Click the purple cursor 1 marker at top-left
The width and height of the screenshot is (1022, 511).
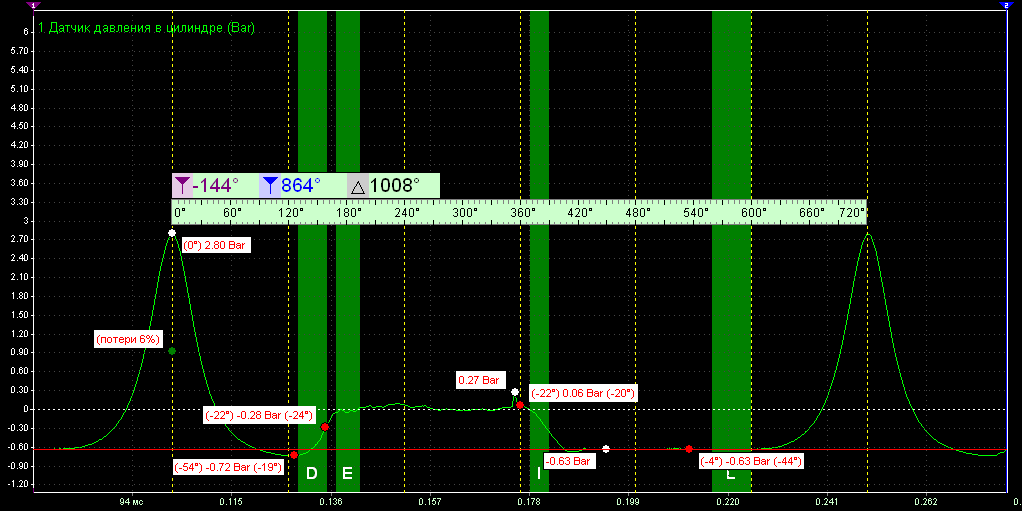point(35,5)
